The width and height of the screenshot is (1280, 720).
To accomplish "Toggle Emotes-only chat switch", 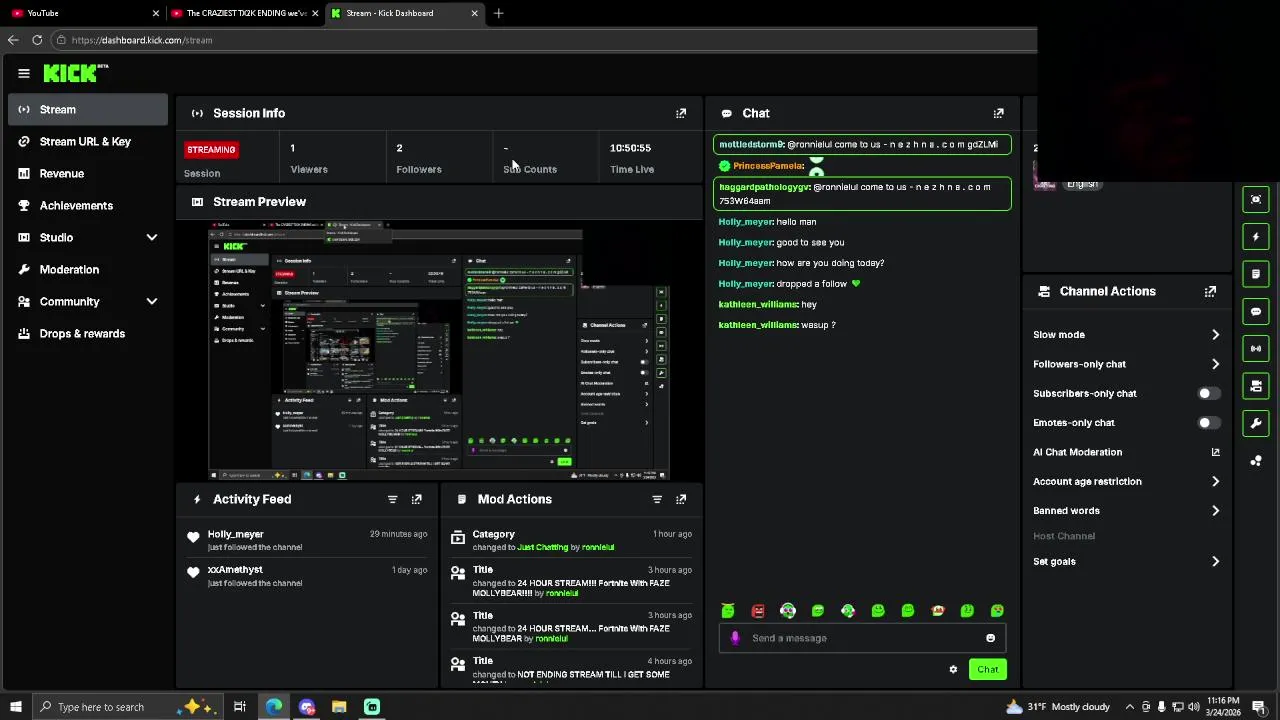I will pyautogui.click(x=1209, y=423).
